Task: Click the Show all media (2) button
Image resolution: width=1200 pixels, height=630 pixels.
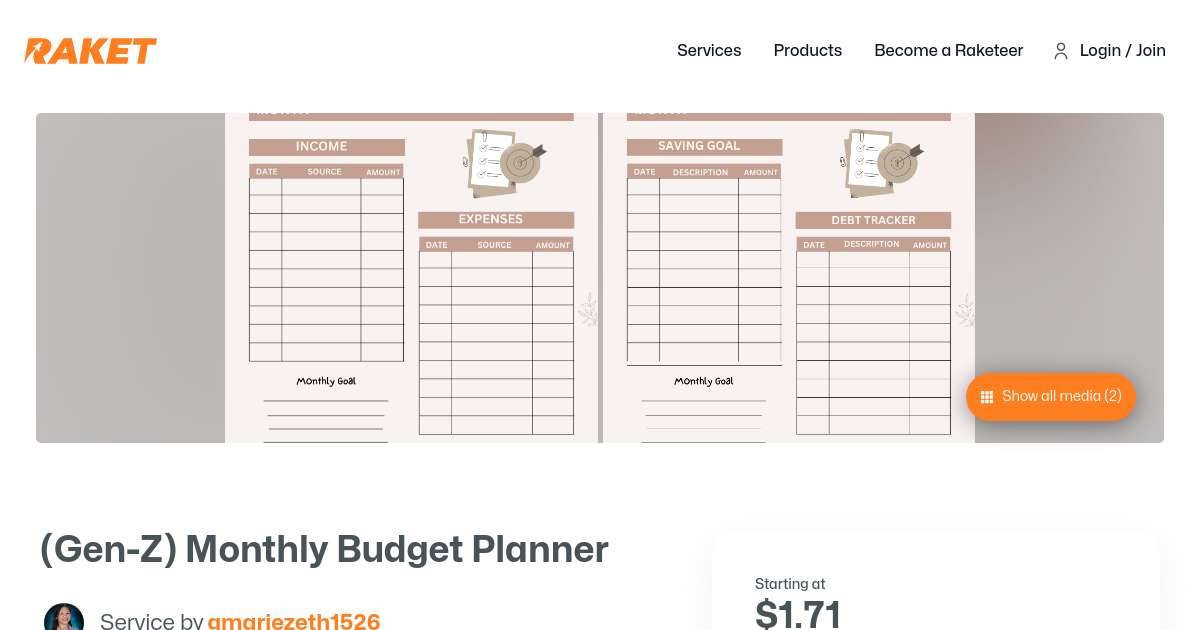Action: [x=1050, y=396]
